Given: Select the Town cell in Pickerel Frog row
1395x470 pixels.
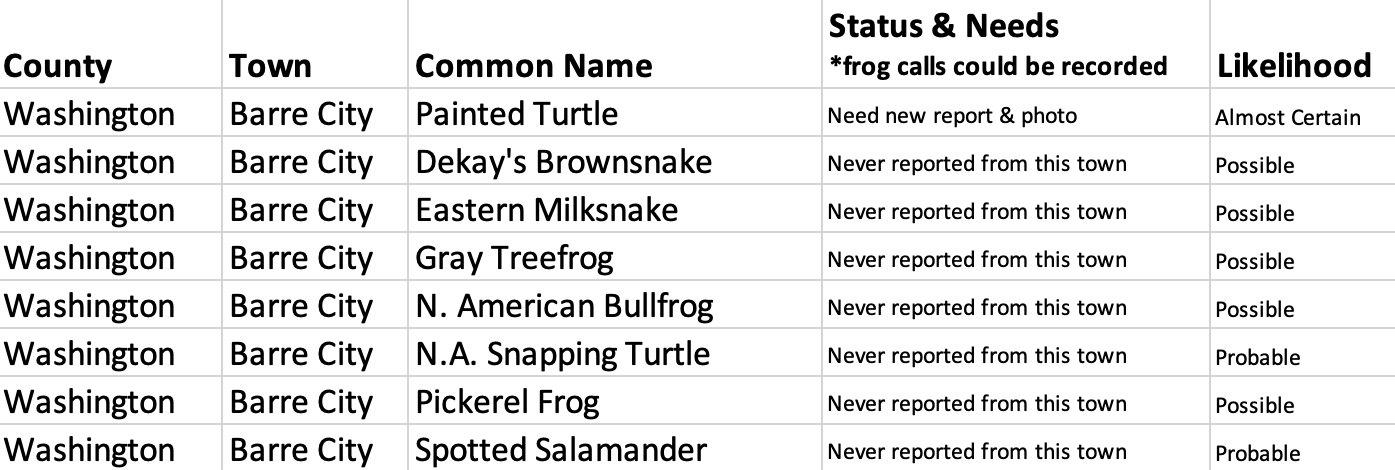Looking at the screenshot, I should pos(300,402).
